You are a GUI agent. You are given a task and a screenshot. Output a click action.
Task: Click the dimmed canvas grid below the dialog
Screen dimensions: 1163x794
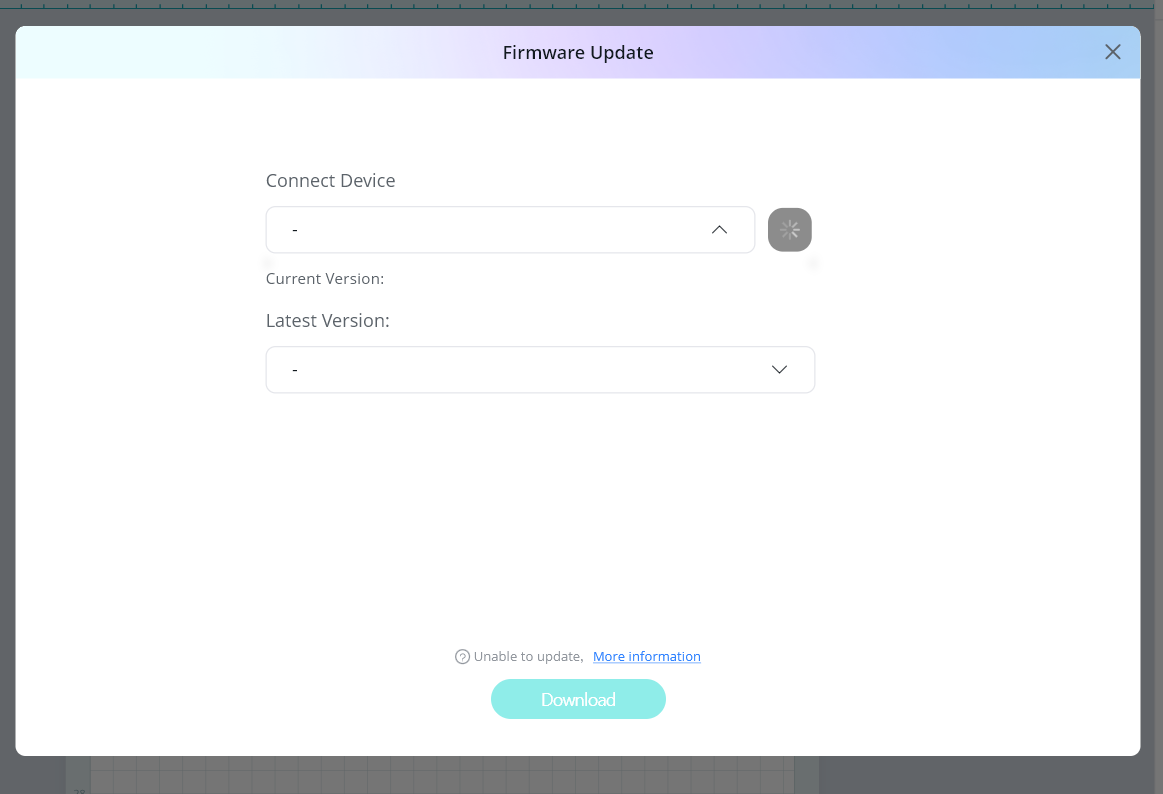coord(440,775)
